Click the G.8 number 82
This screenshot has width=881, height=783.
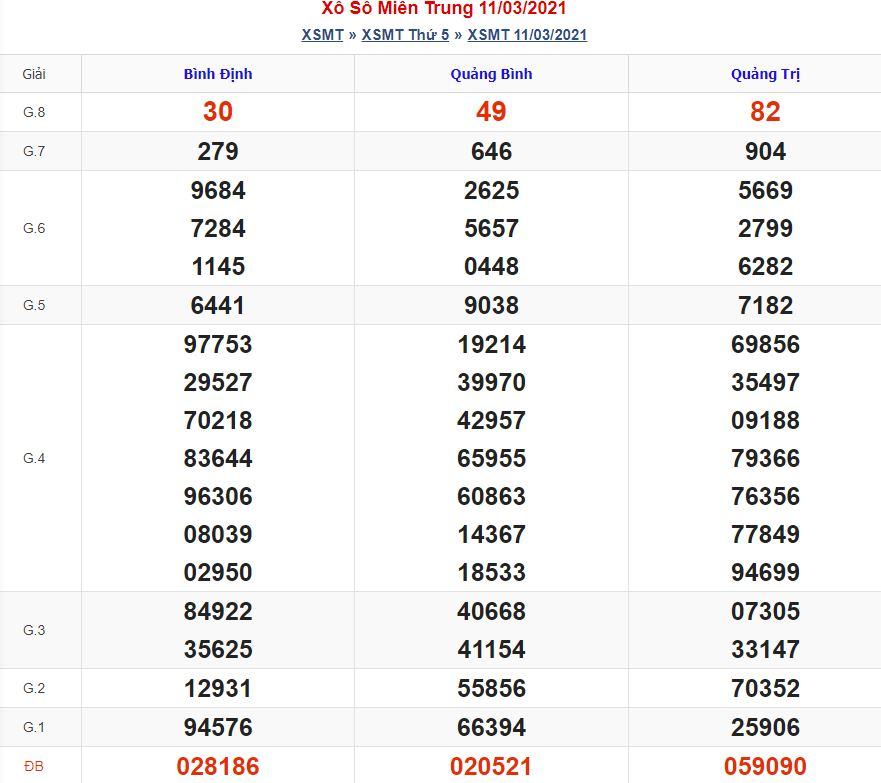click(x=765, y=111)
